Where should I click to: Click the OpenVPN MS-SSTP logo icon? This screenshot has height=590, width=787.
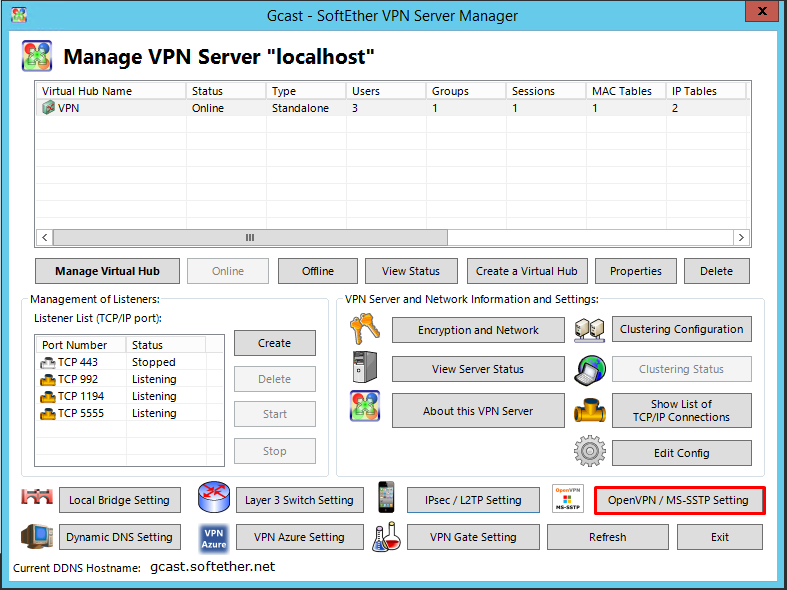[568, 498]
